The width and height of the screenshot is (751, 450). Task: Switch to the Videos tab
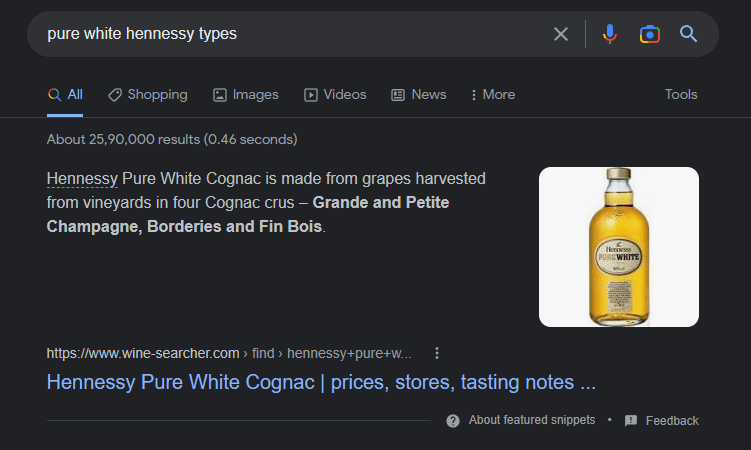click(x=335, y=95)
